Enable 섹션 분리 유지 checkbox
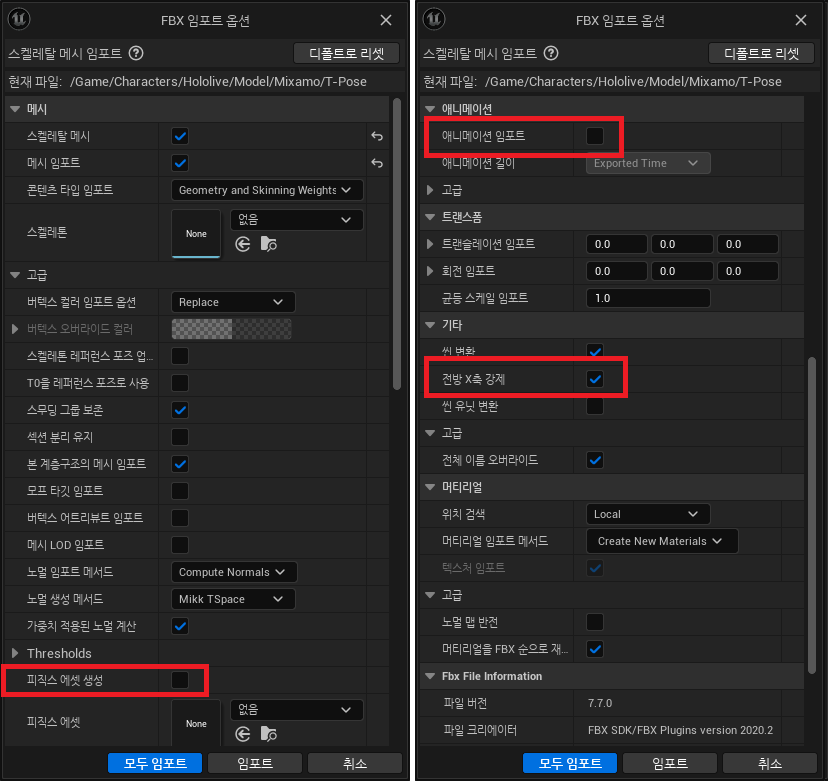This screenshot has width=828, height=781. (x=180, y=437)
